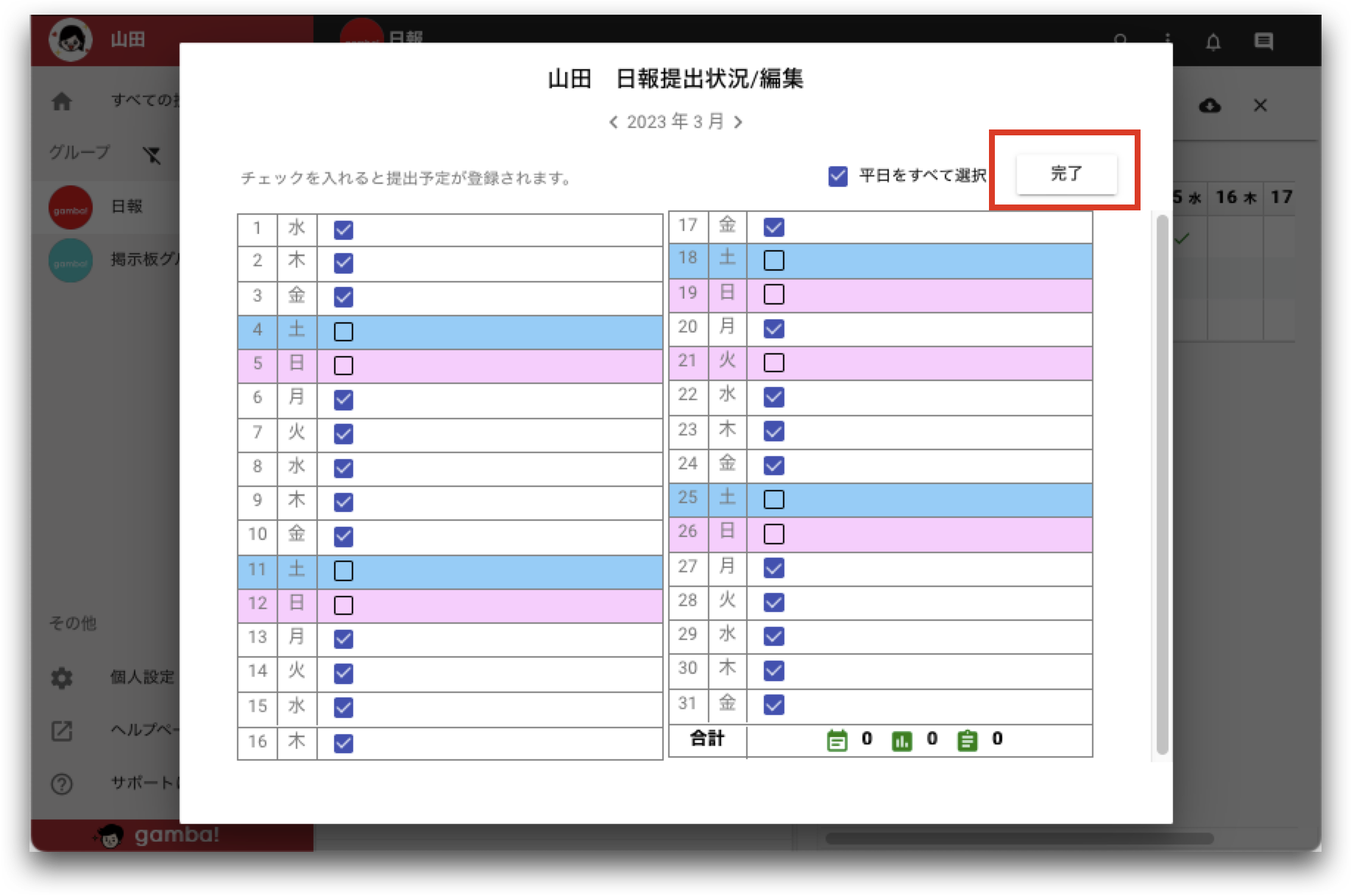Uncheck day 10 金 checkbox

[344, 537]
